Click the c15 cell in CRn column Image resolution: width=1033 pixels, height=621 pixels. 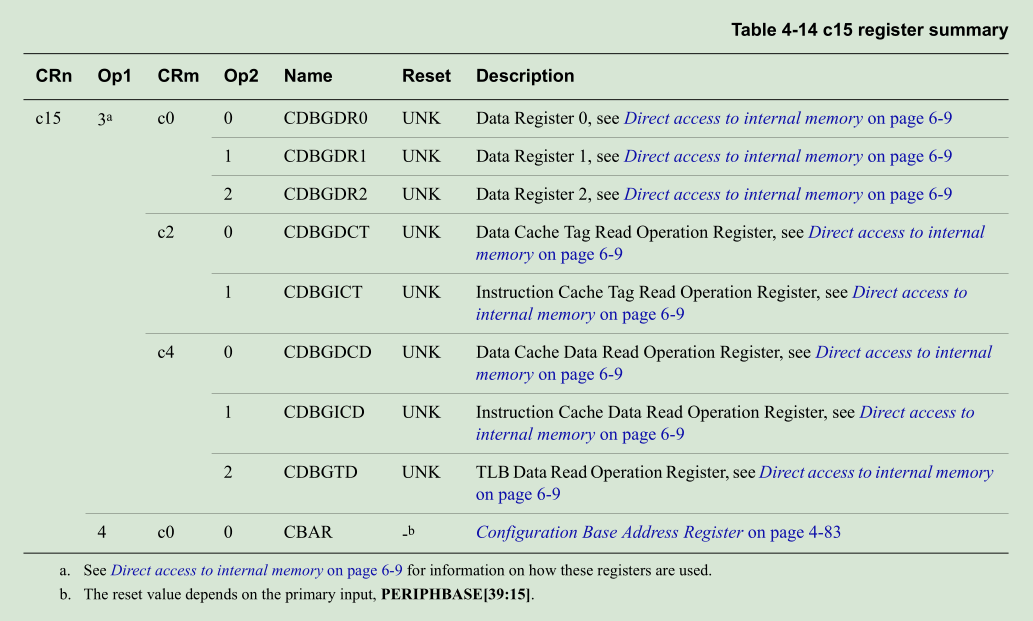click(x=47, y=118)
